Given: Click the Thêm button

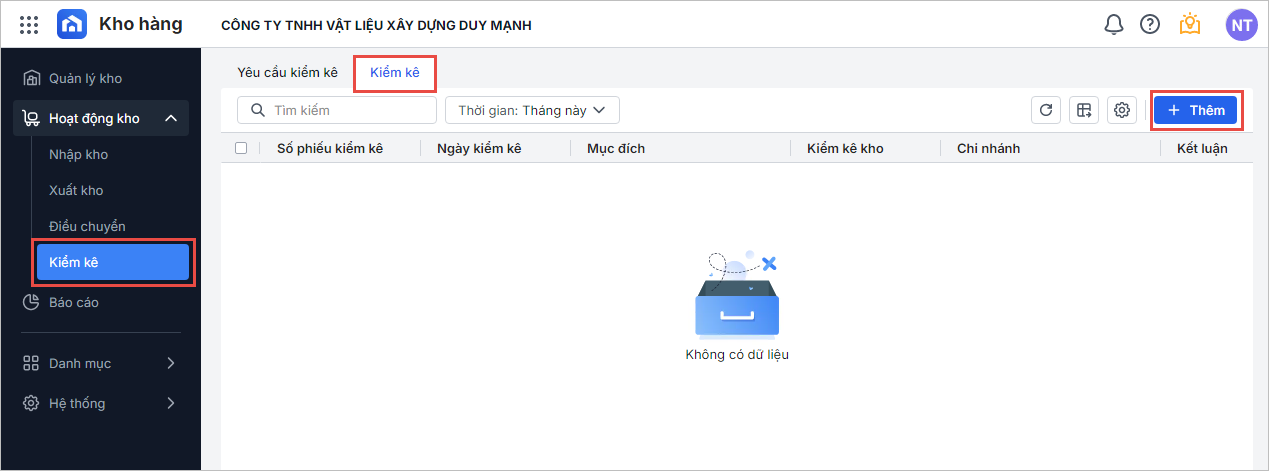Looking at the screenshot, I should (1195, 110).
